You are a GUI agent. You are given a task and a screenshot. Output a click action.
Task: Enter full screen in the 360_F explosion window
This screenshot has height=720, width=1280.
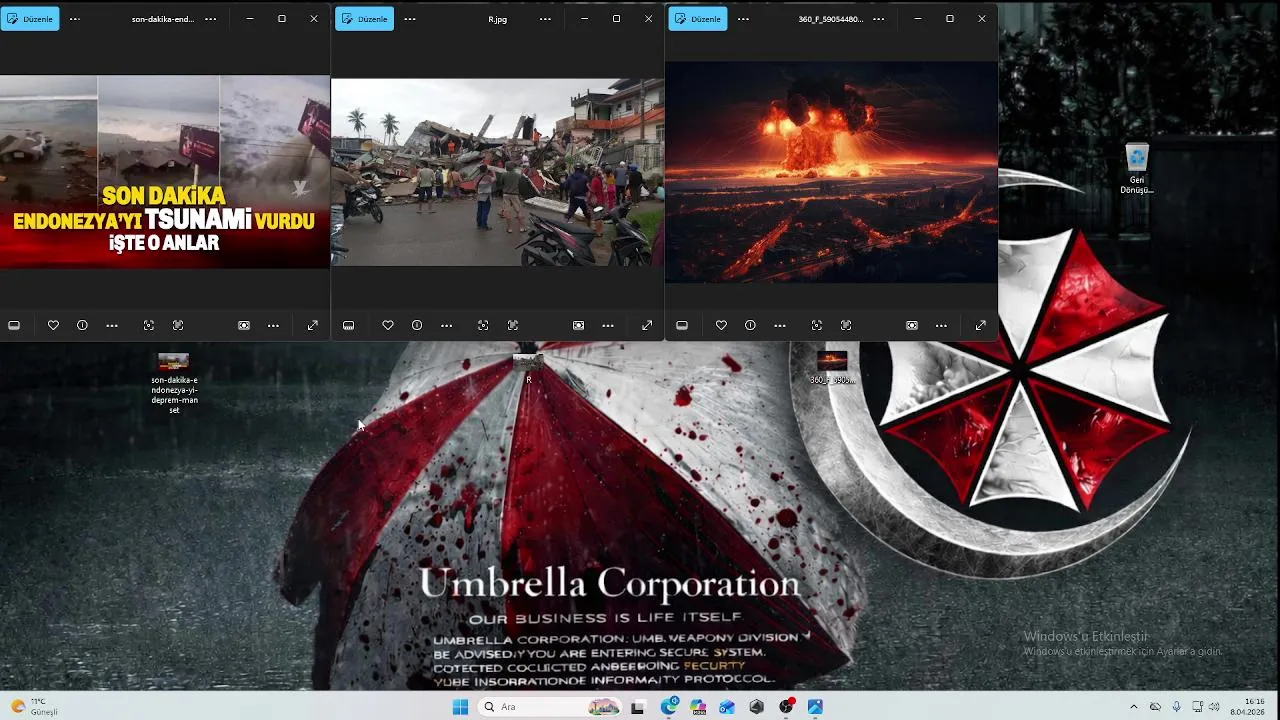click(x=980, y=325)
